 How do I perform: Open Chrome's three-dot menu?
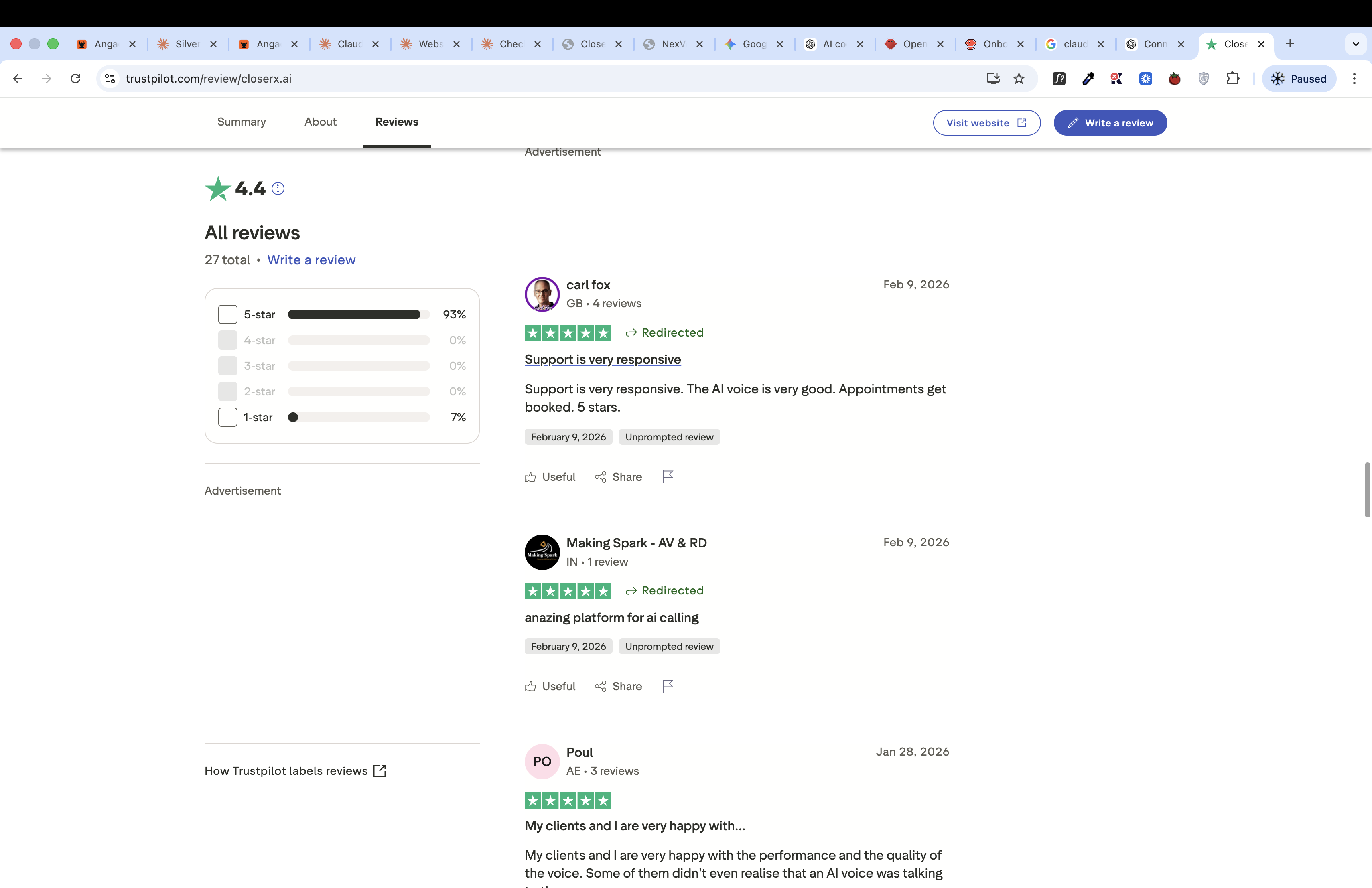(x=1354, y=79)
